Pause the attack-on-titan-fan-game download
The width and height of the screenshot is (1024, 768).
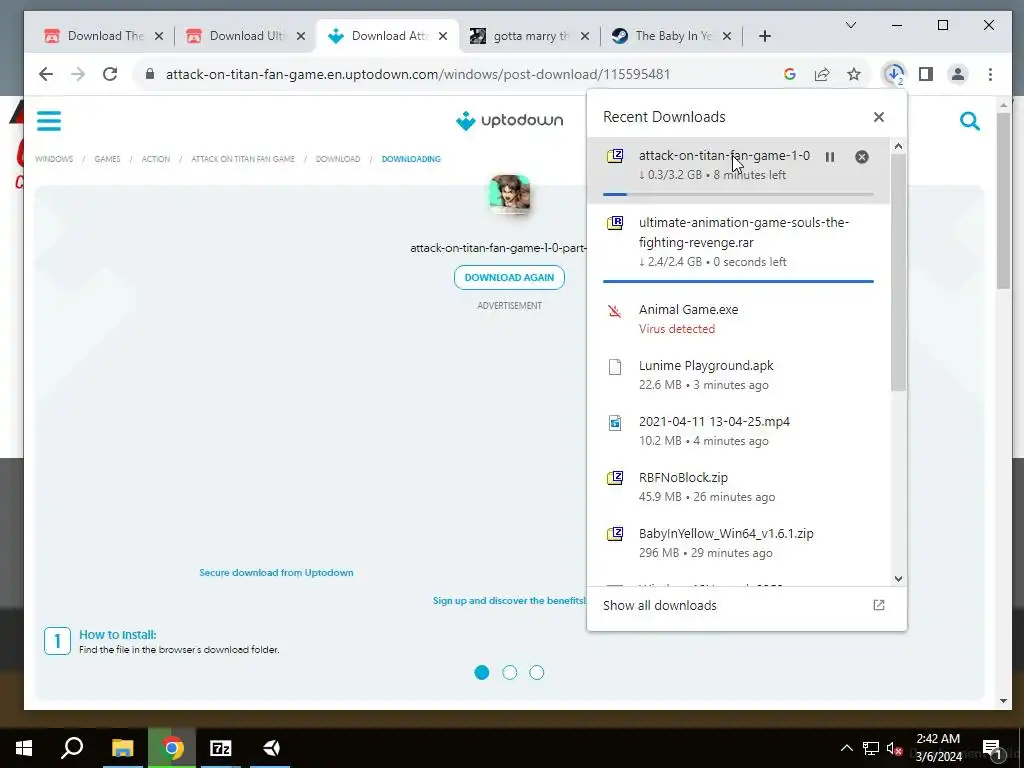click(x=829, y=157)
